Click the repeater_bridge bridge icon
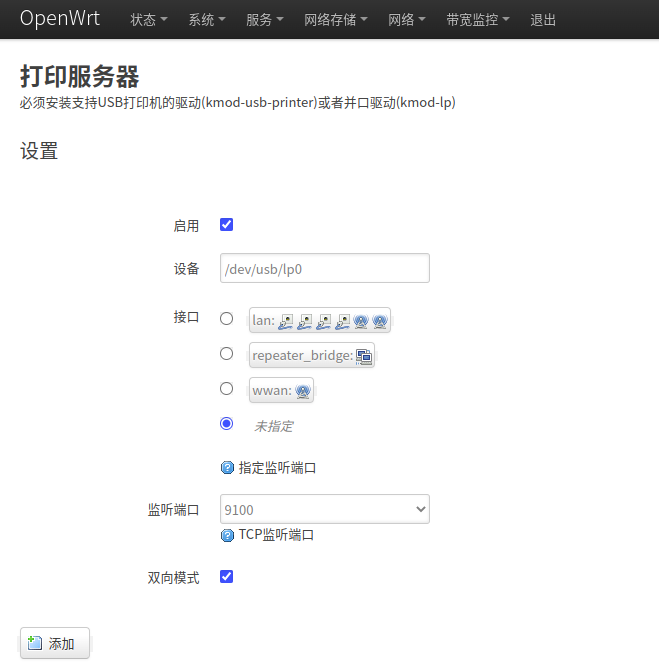The width and height of the screenshot is (659, 665). pos(364,356)
